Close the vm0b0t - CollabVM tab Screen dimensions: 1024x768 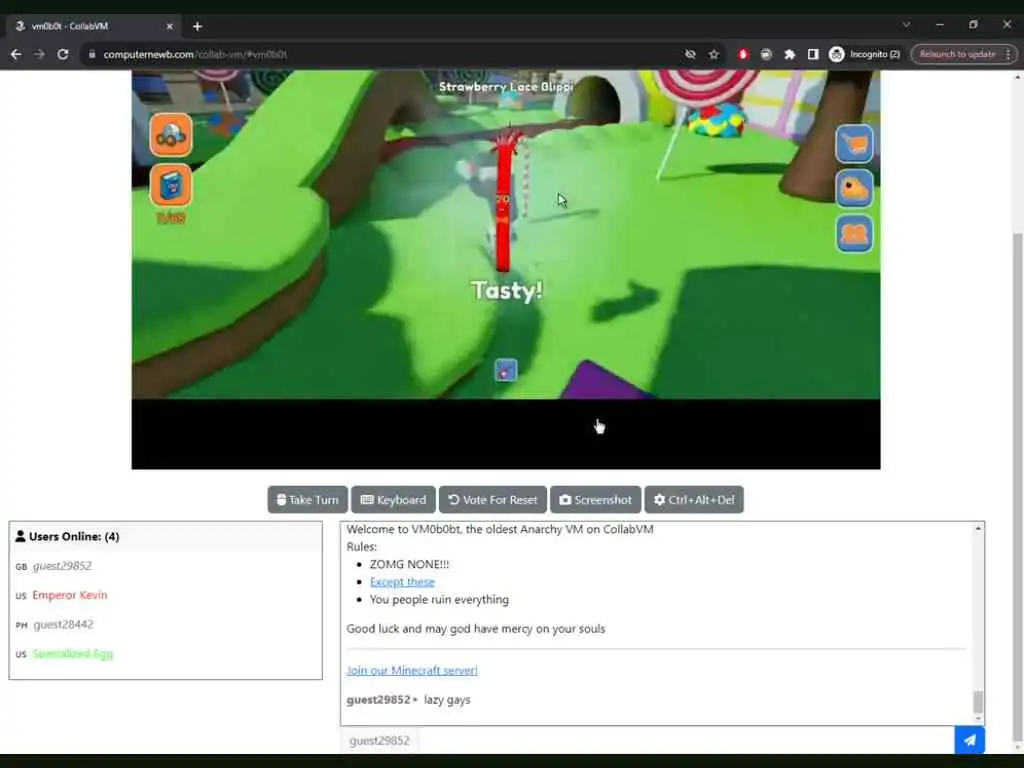170,26
